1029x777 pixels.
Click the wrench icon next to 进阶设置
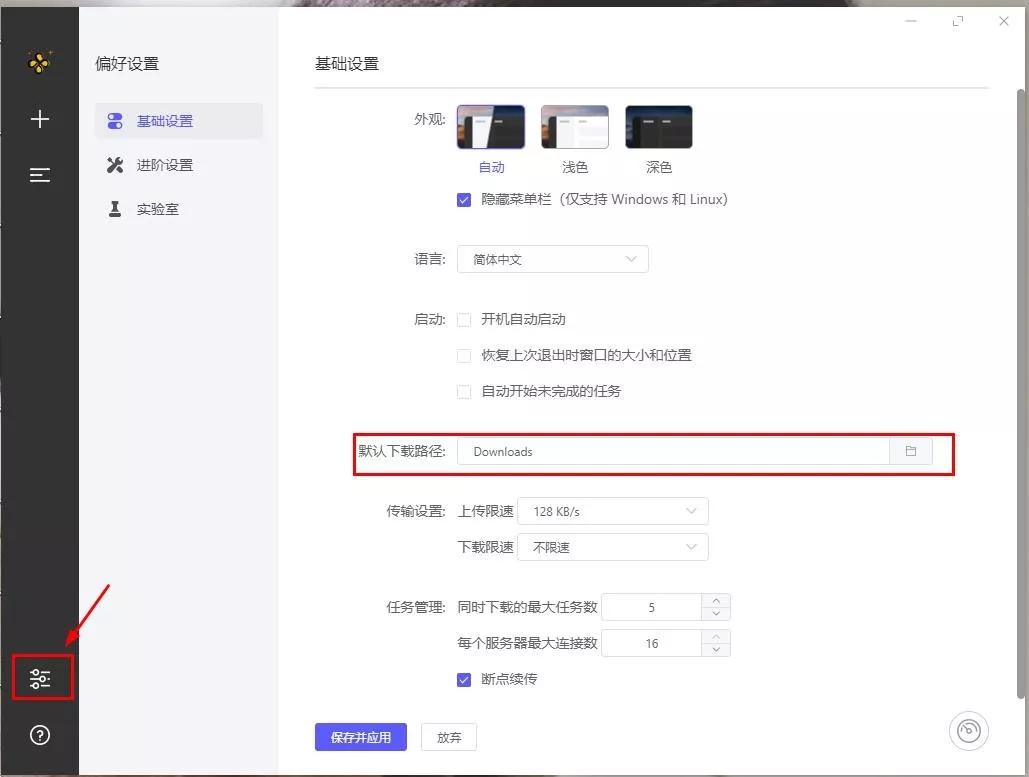(x=115, y=164)
